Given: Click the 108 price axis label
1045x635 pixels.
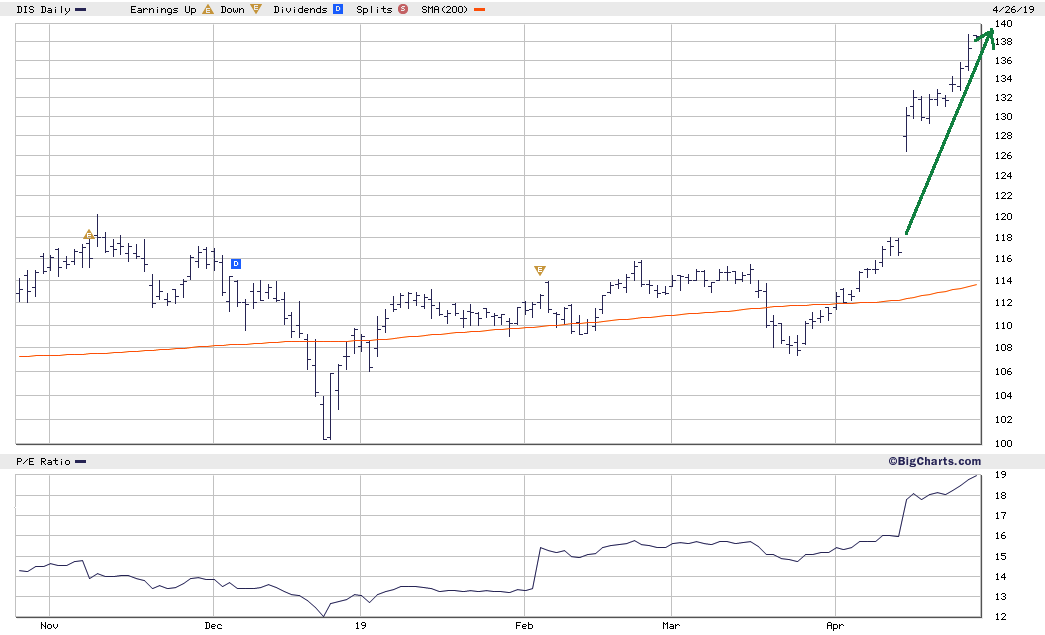Looking at the screenshot, I should coord(1004,347).
